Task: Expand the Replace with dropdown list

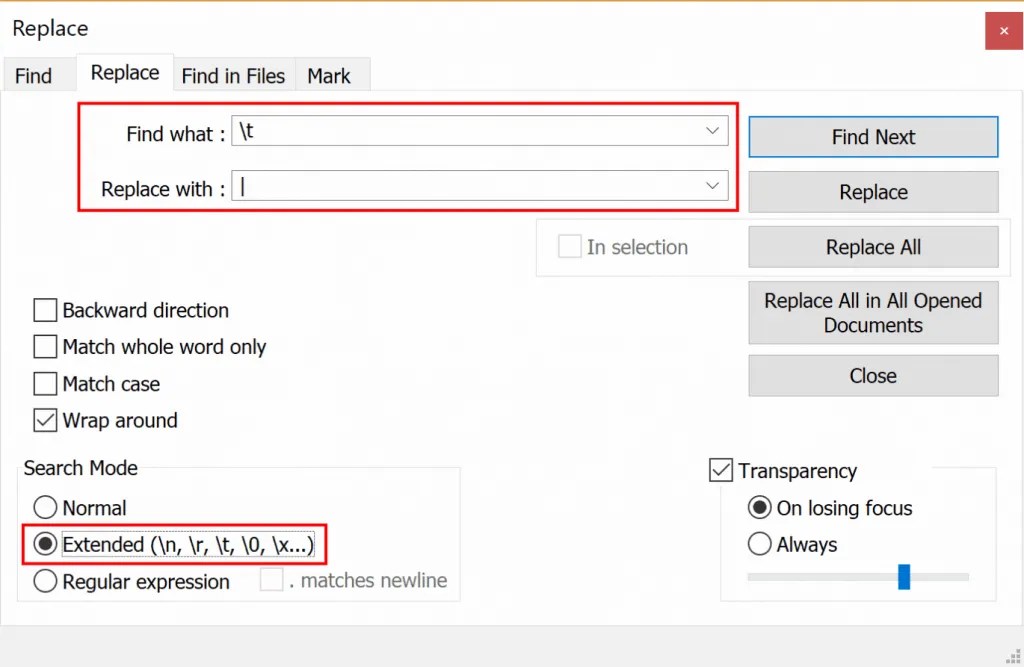Action: [x=711, y=185]
